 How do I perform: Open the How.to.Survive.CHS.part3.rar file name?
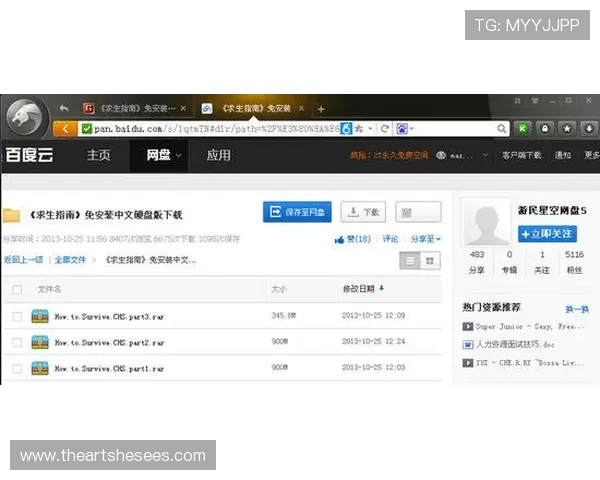click(109, 317)
